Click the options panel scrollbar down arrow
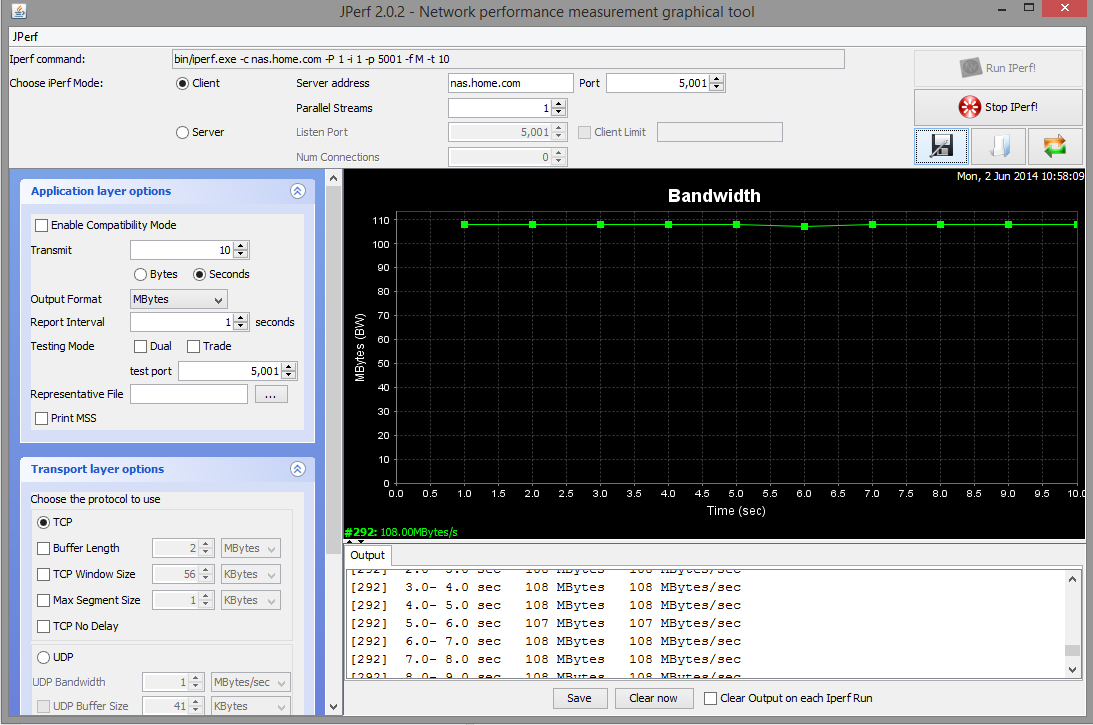 pyautogui.click(x=333, y=707)
